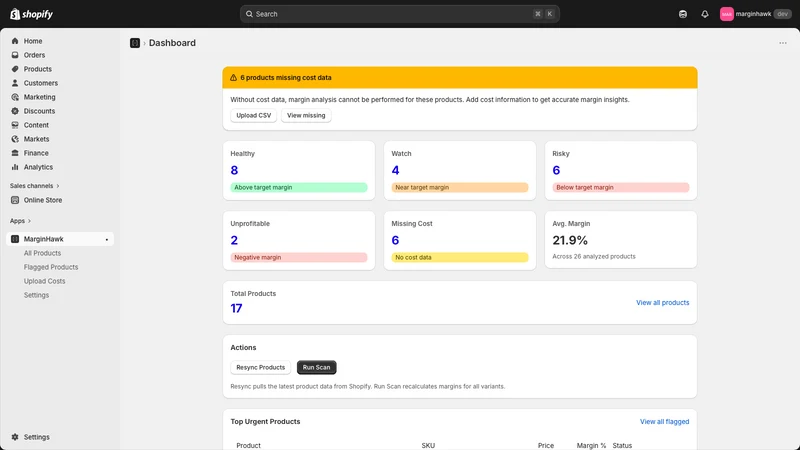The height and width of the screenshot is (450, 800).
Task: Expand Sales channels section
Action: [34, 186]
